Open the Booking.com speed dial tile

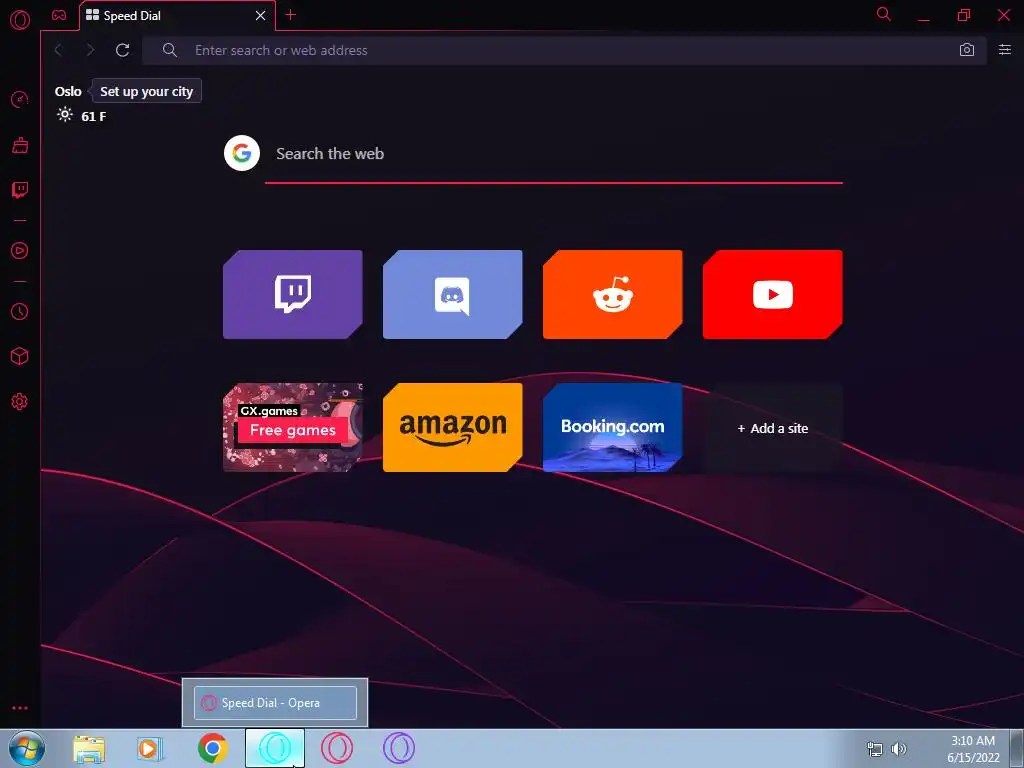[x=613, y=428]
